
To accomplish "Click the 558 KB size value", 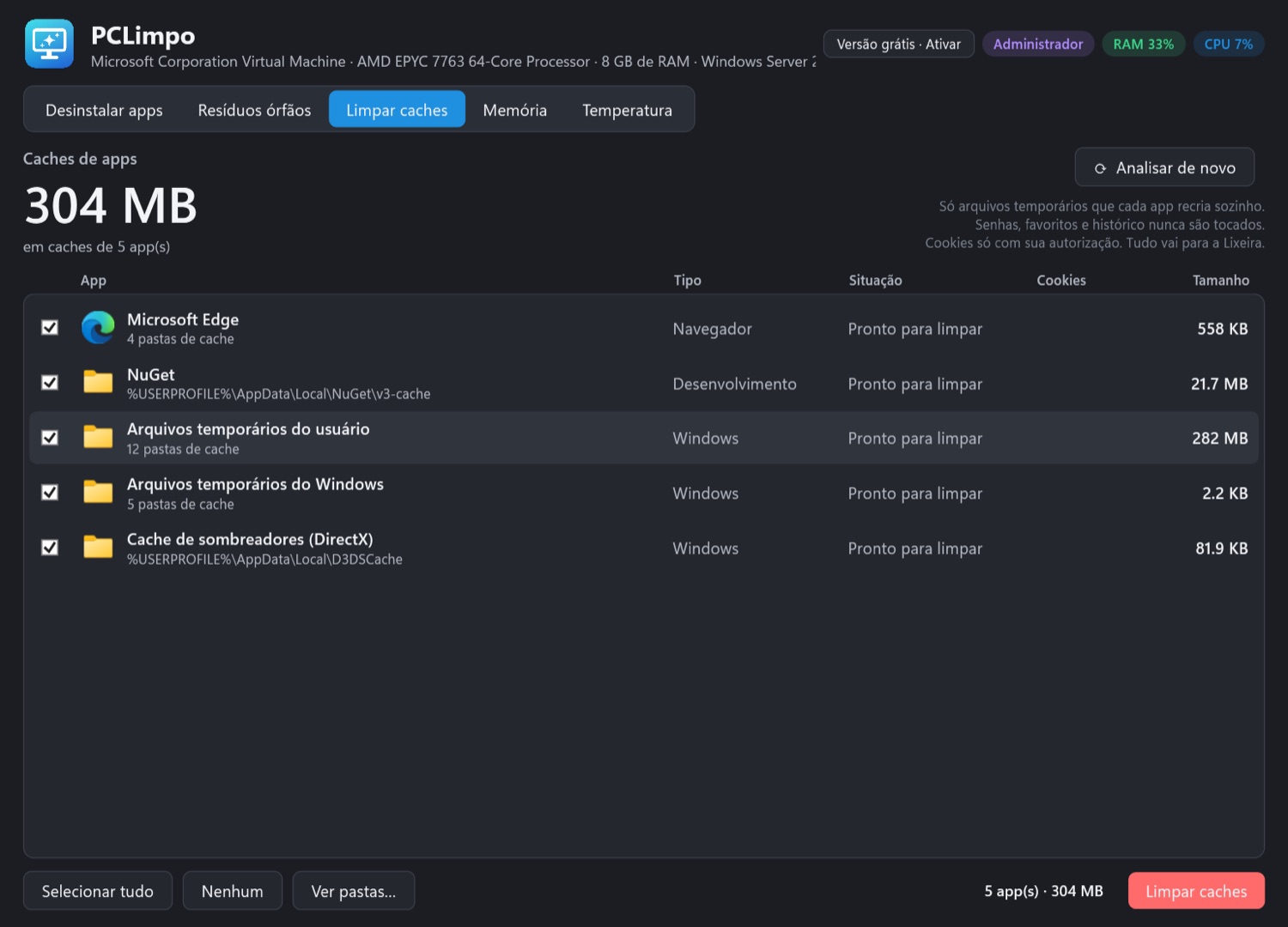I will point(1223,329).
